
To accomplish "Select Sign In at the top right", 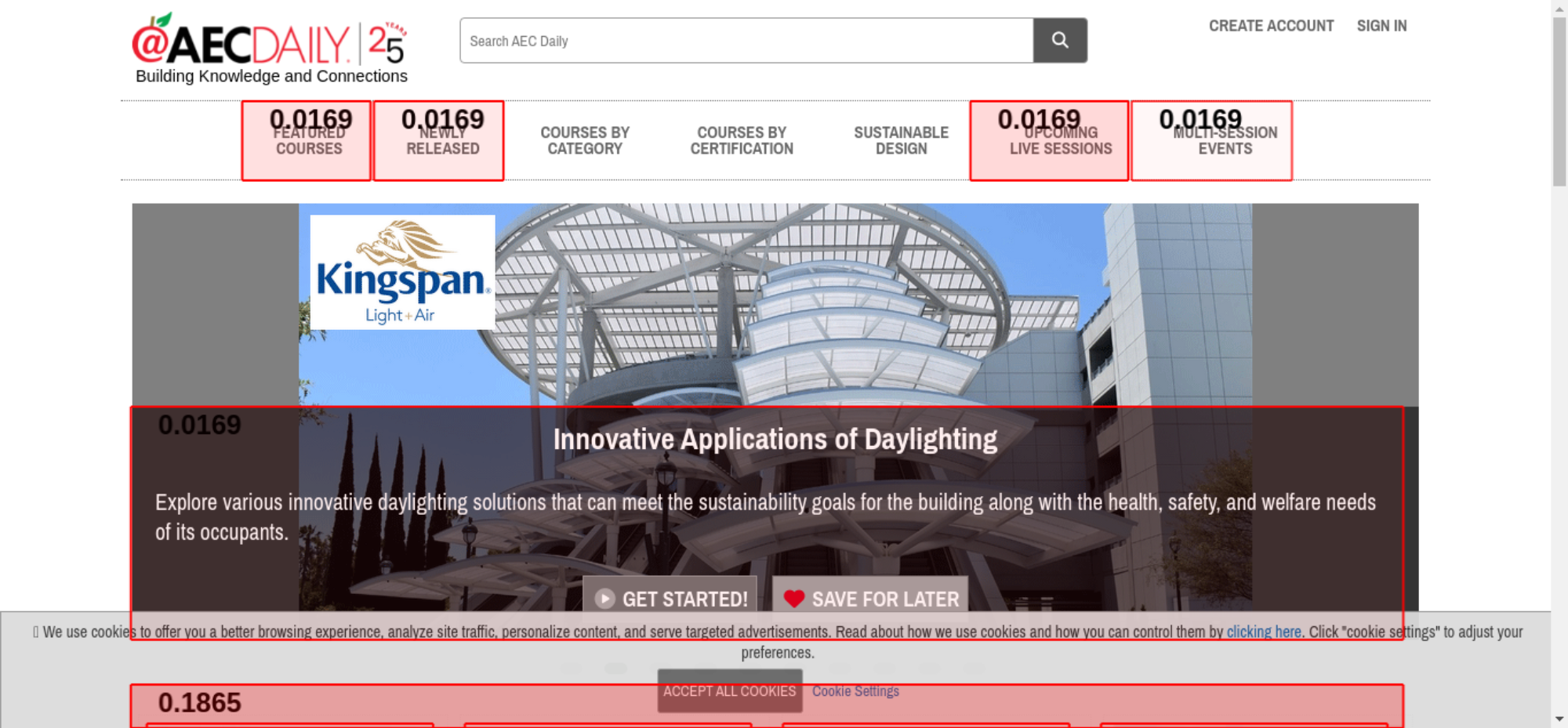I will click(x=1381, y=26).
